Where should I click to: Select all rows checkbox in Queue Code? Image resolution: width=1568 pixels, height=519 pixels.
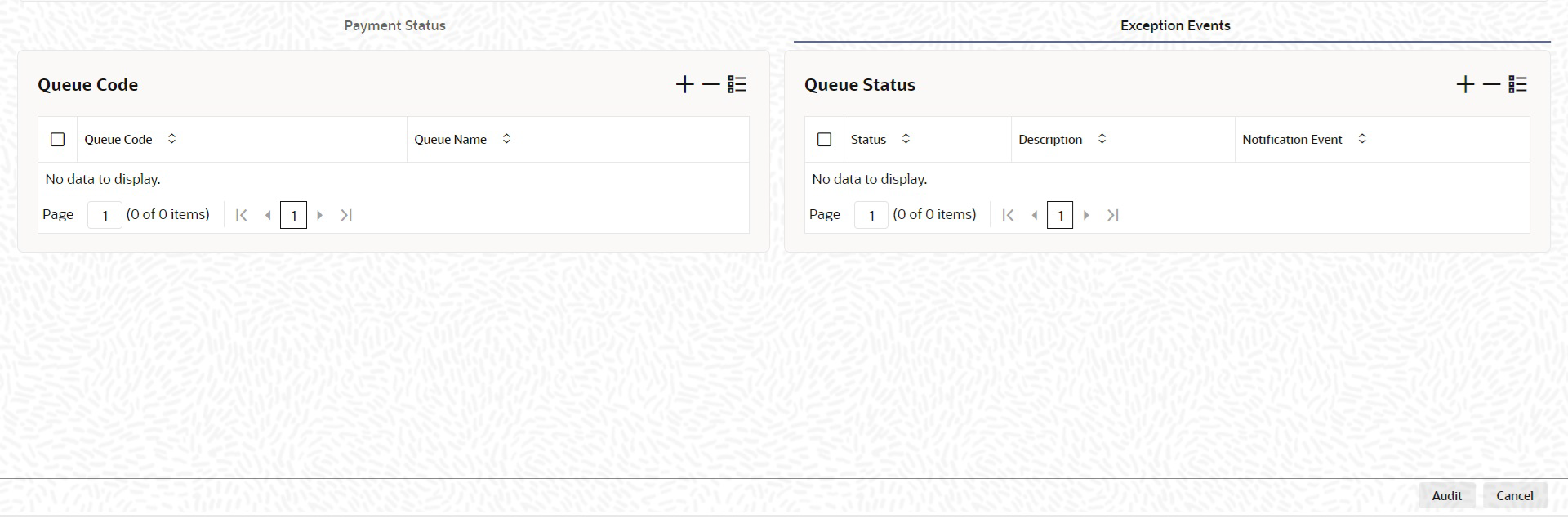tap(57, 140)
